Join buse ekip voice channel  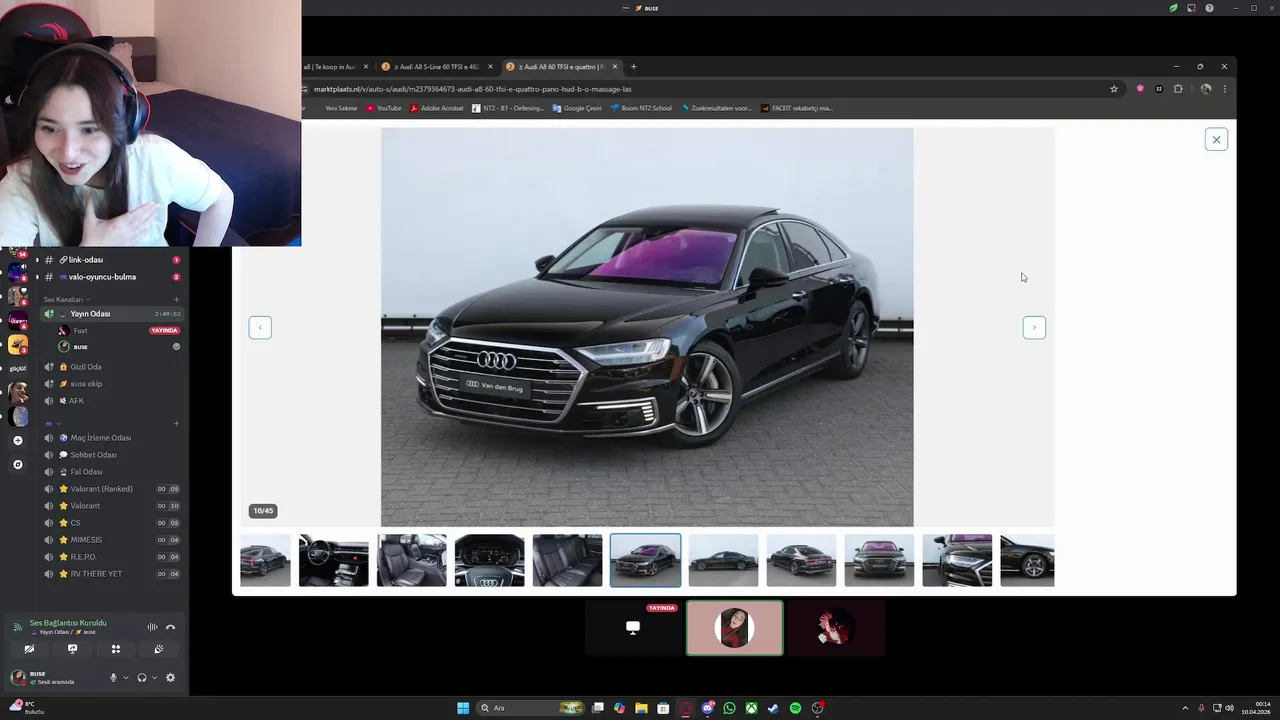111,384
